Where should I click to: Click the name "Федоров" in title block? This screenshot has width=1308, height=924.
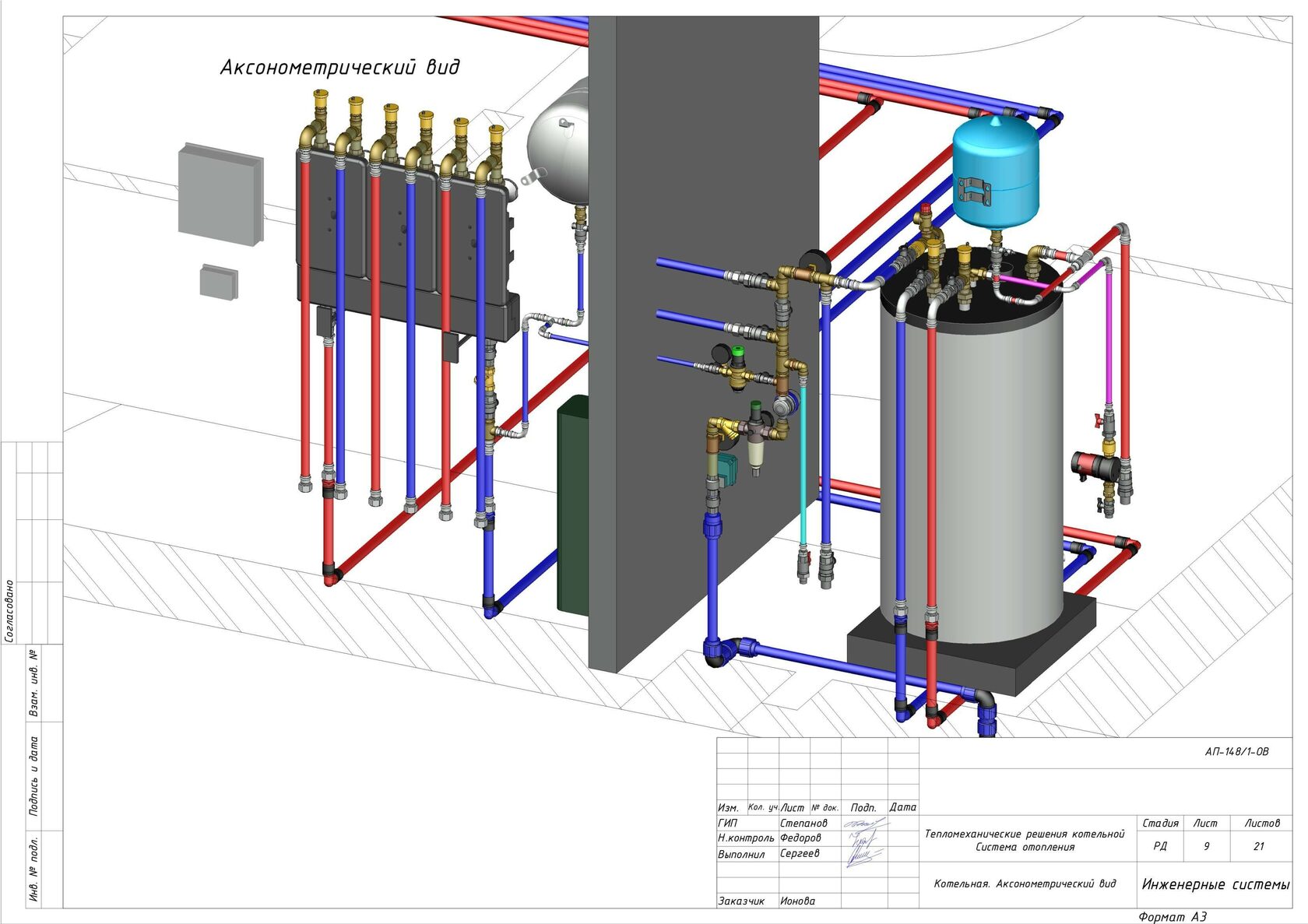pos(800,838)
